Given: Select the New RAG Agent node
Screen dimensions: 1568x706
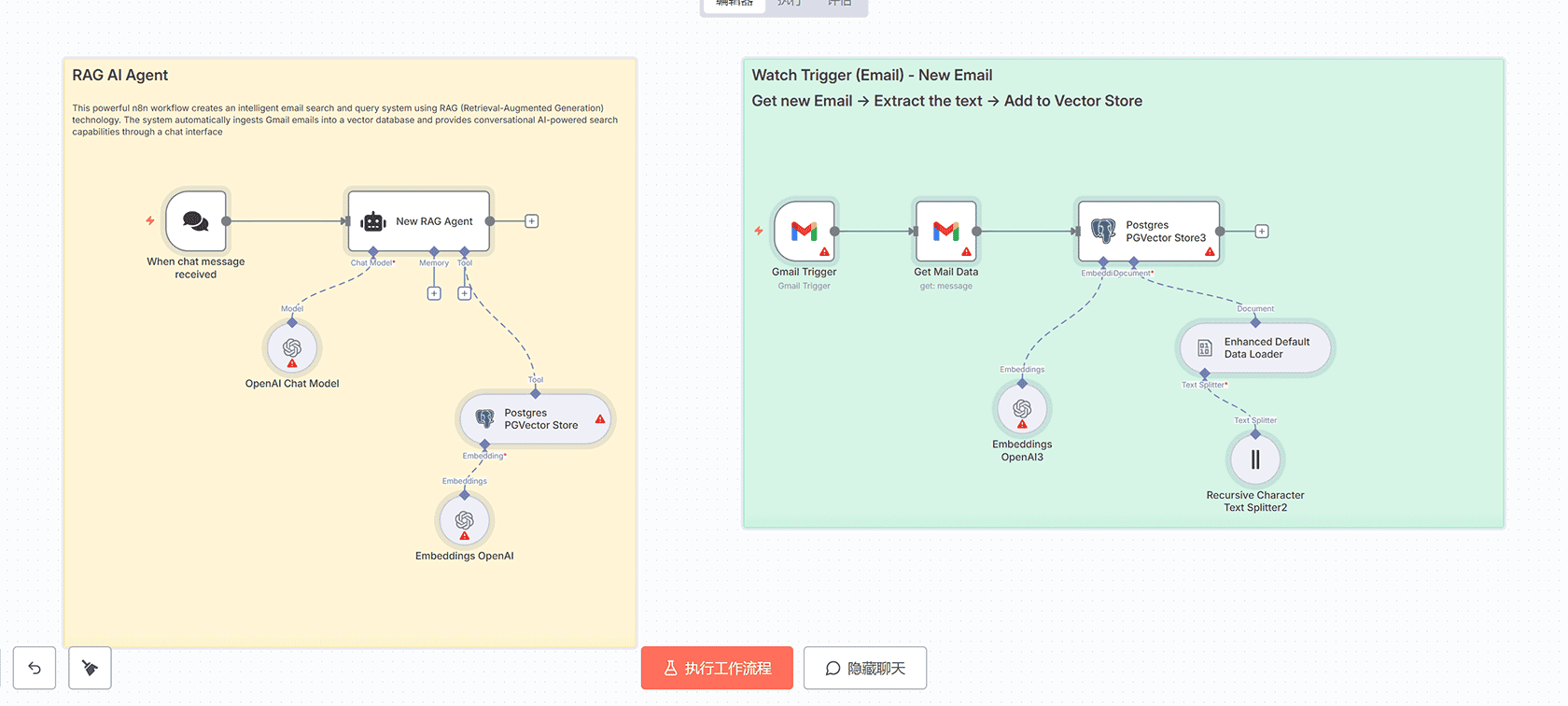Looking at the screenshot, I should click(x=418, y=221).
